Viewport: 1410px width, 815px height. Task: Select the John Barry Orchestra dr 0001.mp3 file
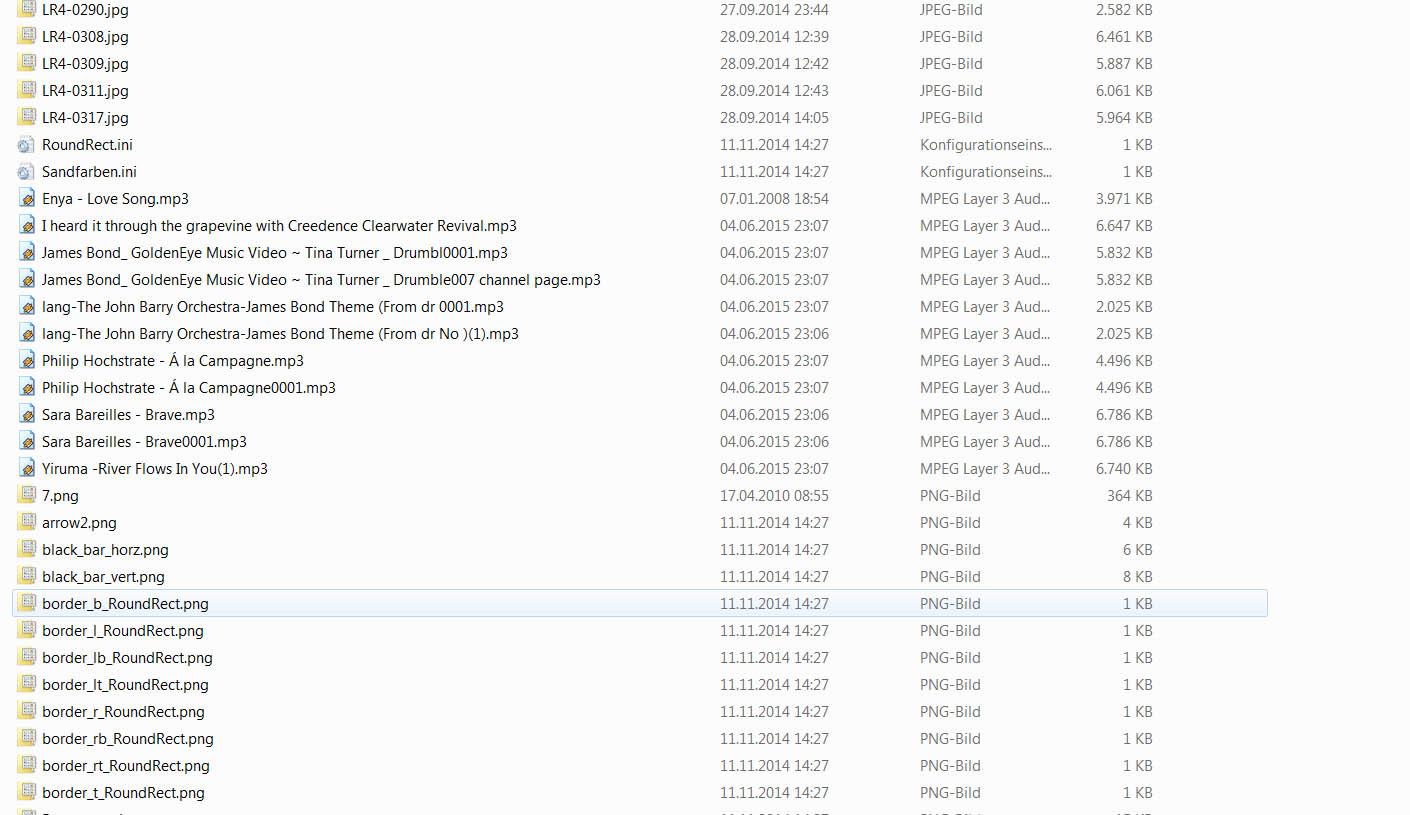click(x=272, y=307)
